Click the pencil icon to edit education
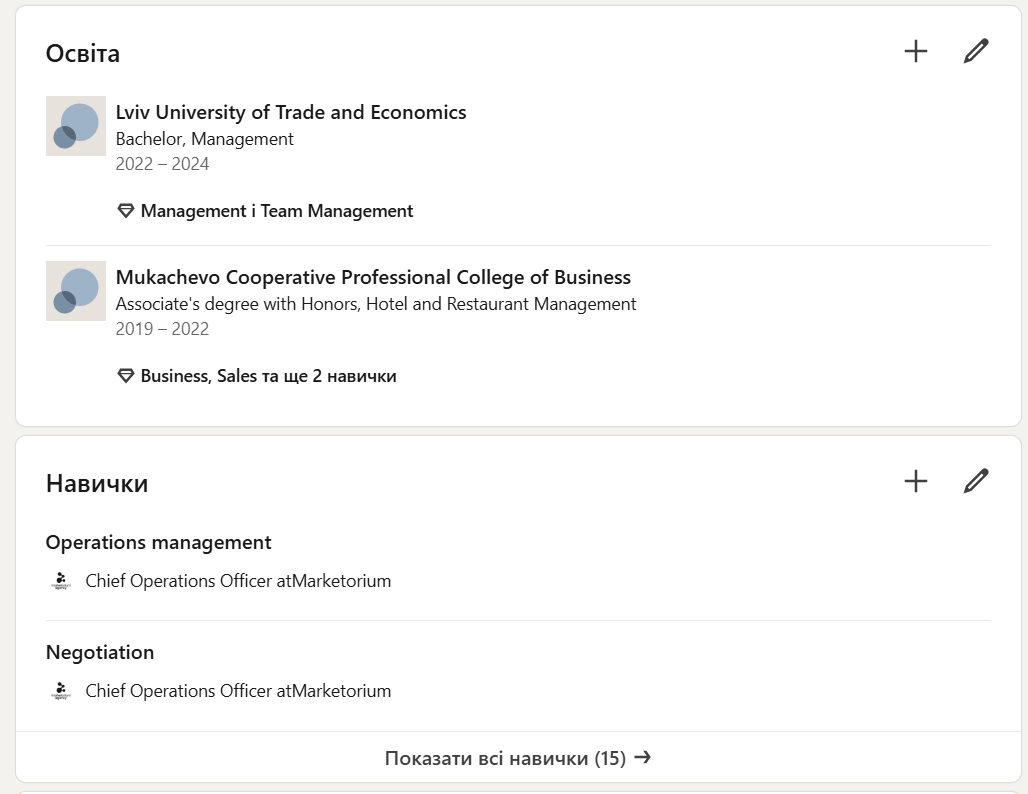The image size is (1028, 794). (x=976, y=52)
